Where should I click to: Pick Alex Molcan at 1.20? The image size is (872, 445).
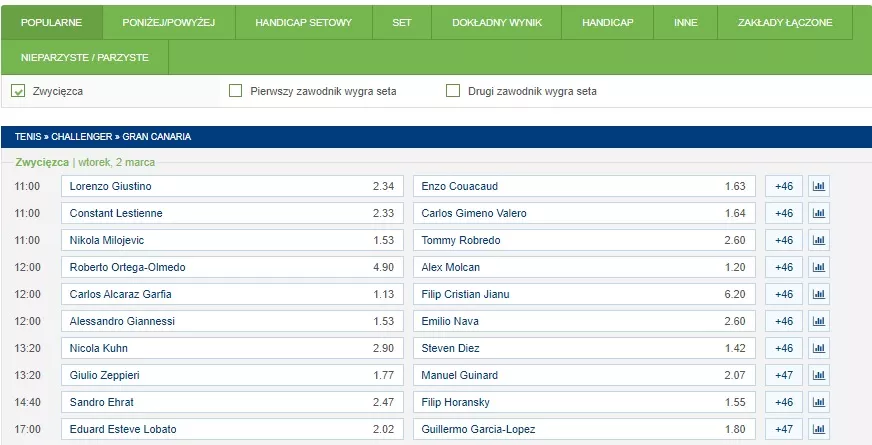584,267
